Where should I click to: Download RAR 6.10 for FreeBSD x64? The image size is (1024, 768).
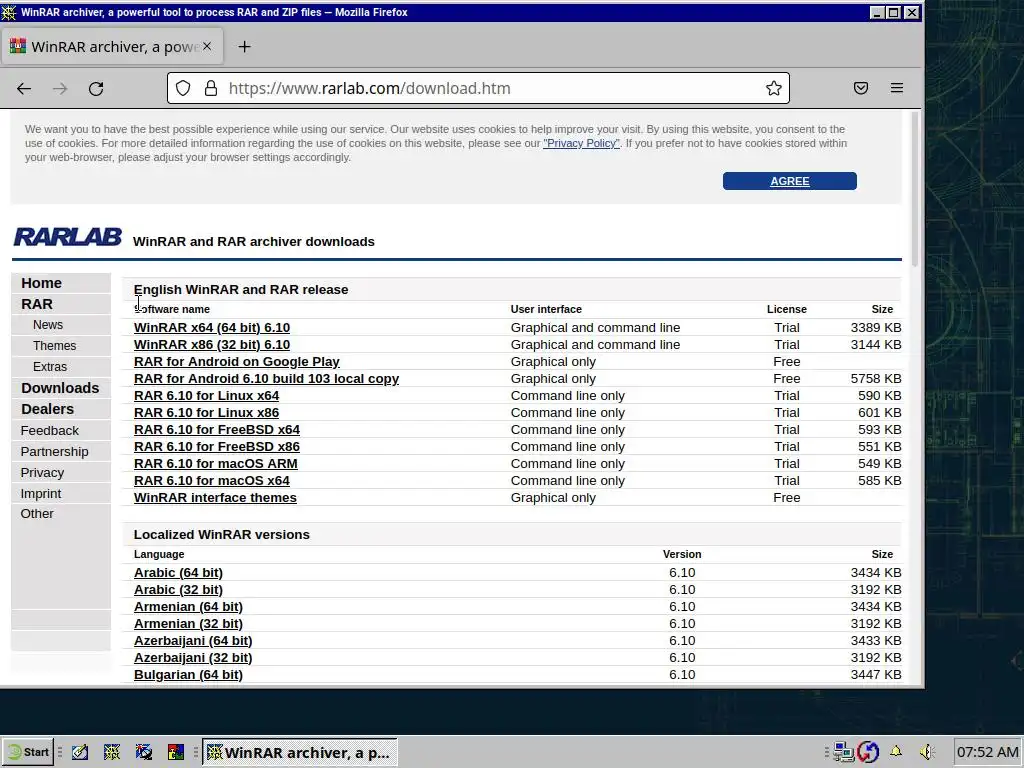217,430
